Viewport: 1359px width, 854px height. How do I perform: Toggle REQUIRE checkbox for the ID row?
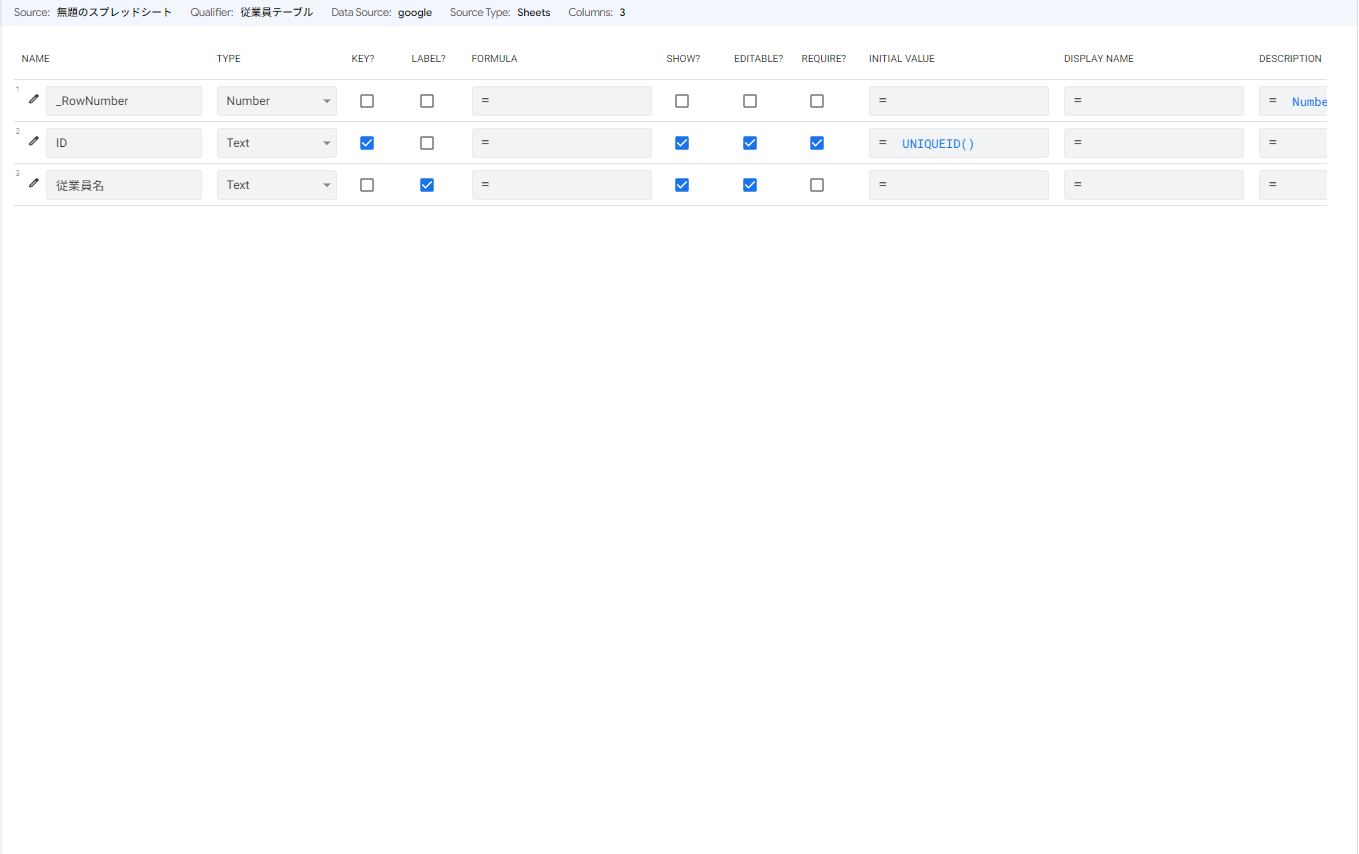(817, 143)
